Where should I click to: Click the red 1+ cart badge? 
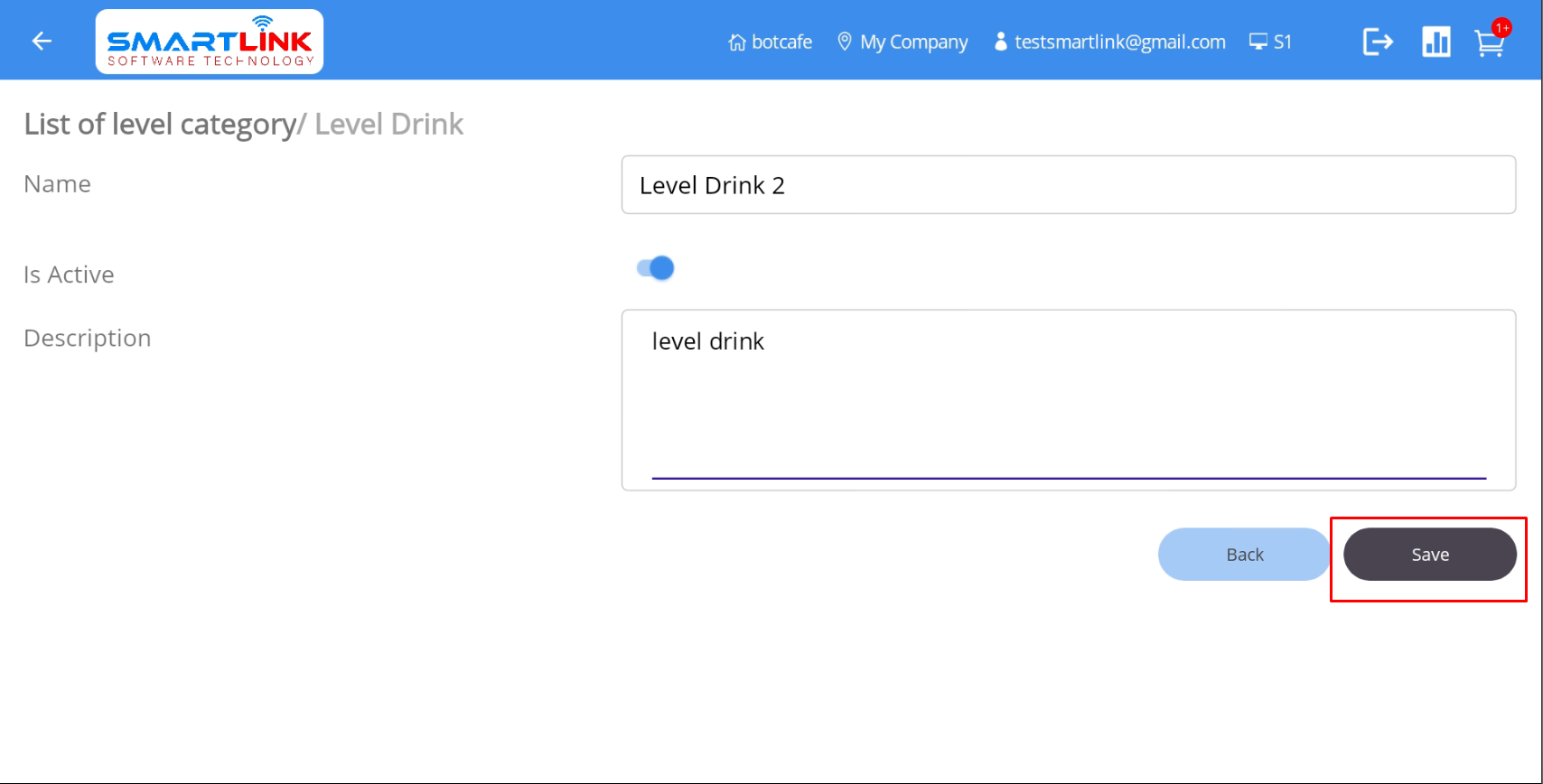(x=1501, y=28)
